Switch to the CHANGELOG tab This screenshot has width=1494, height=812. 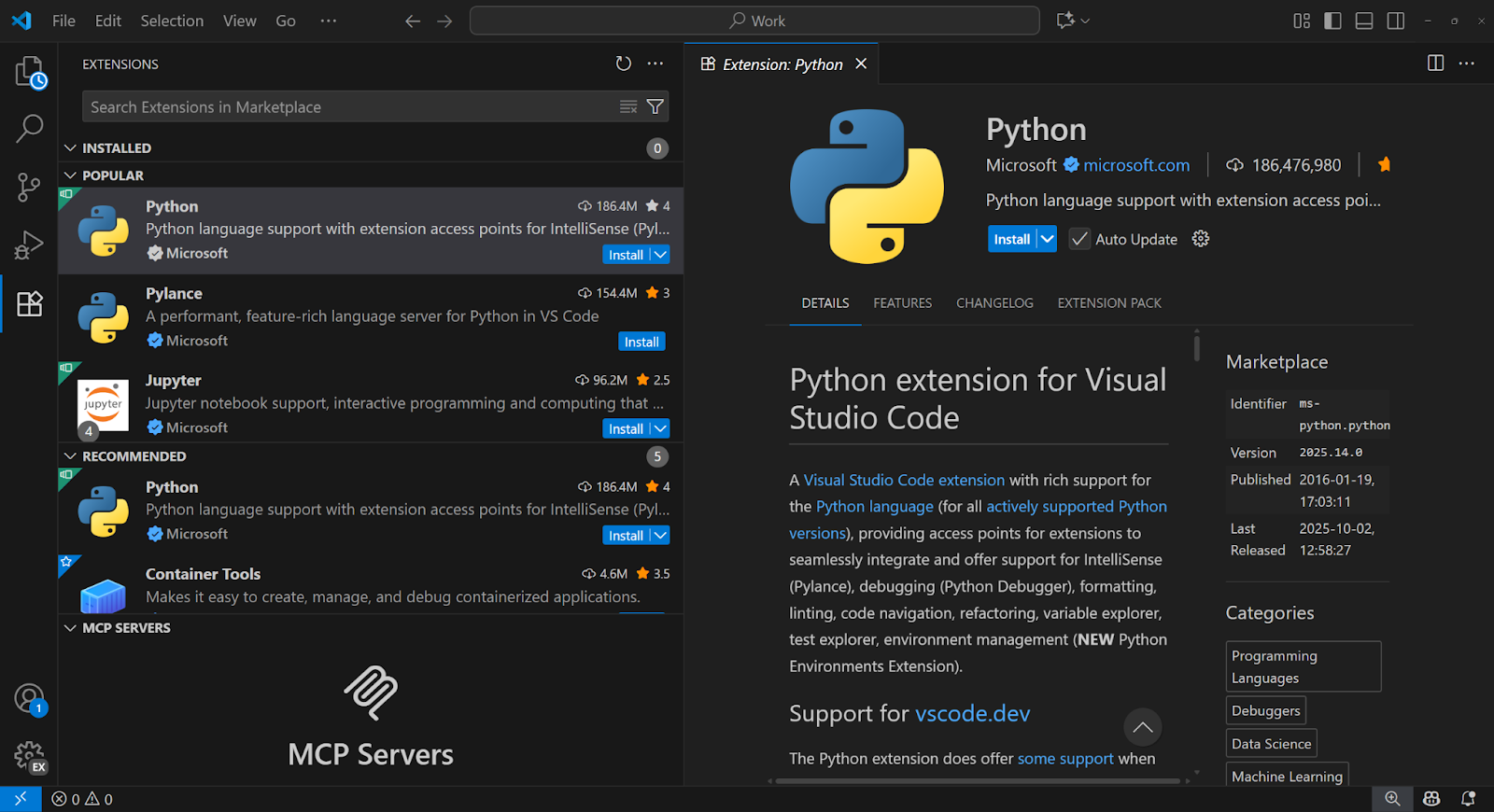(994, 303)
